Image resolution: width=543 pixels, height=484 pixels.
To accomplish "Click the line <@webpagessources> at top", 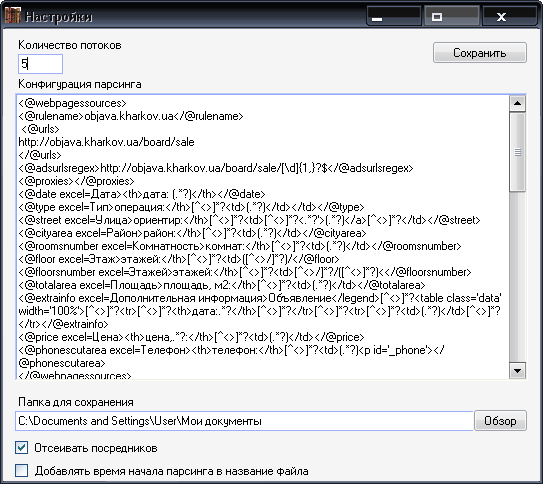I will (73, 103).
